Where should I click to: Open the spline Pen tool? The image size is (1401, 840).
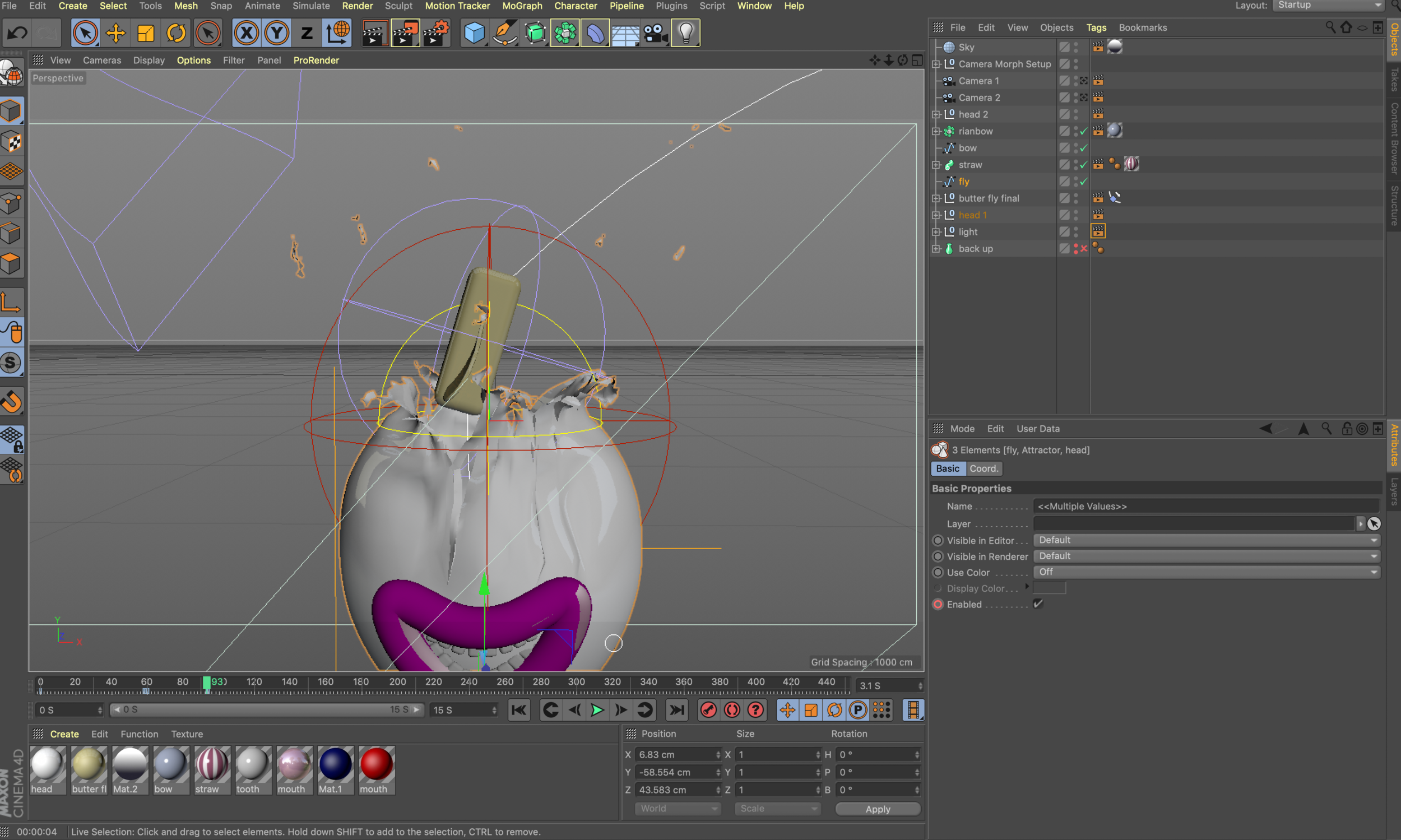pos(504,33)
